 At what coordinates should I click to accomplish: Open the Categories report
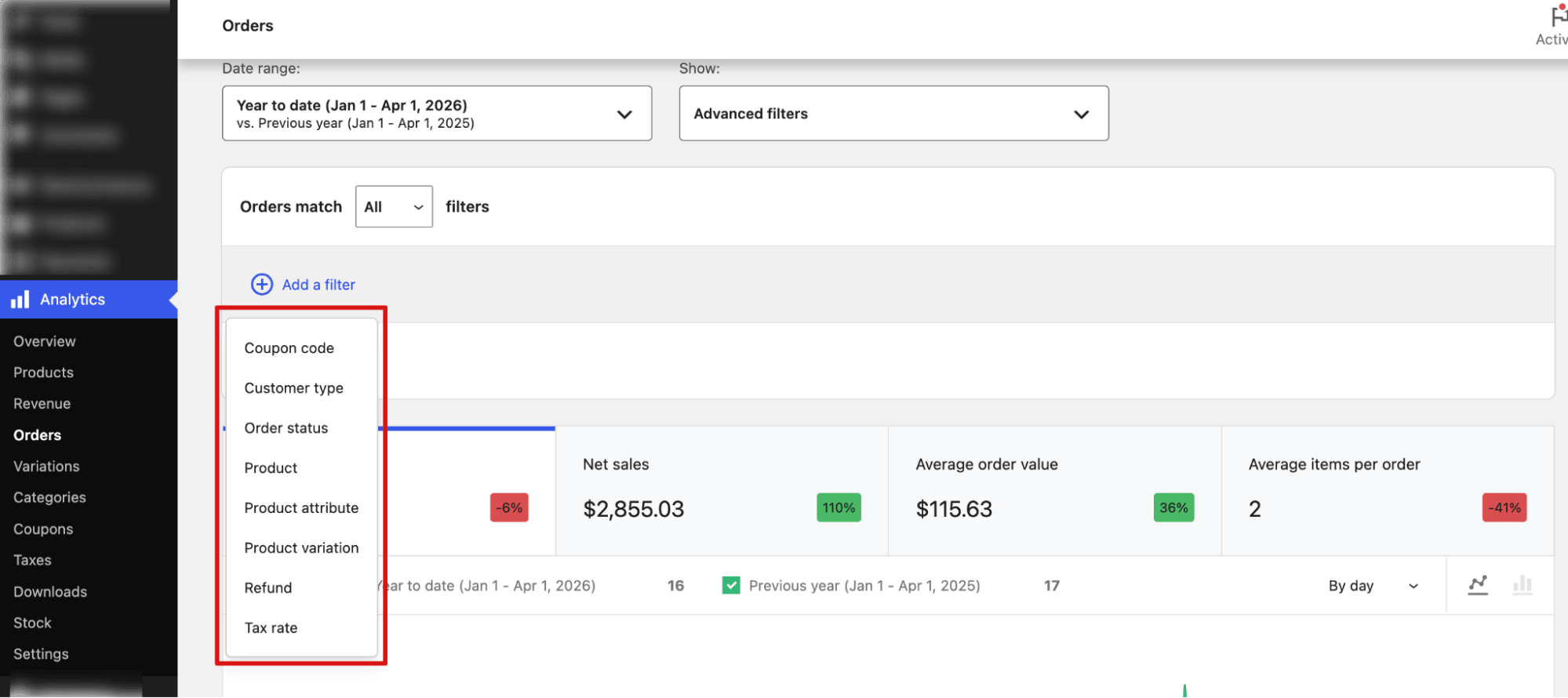pyautogui.click(x=49, y=498)
